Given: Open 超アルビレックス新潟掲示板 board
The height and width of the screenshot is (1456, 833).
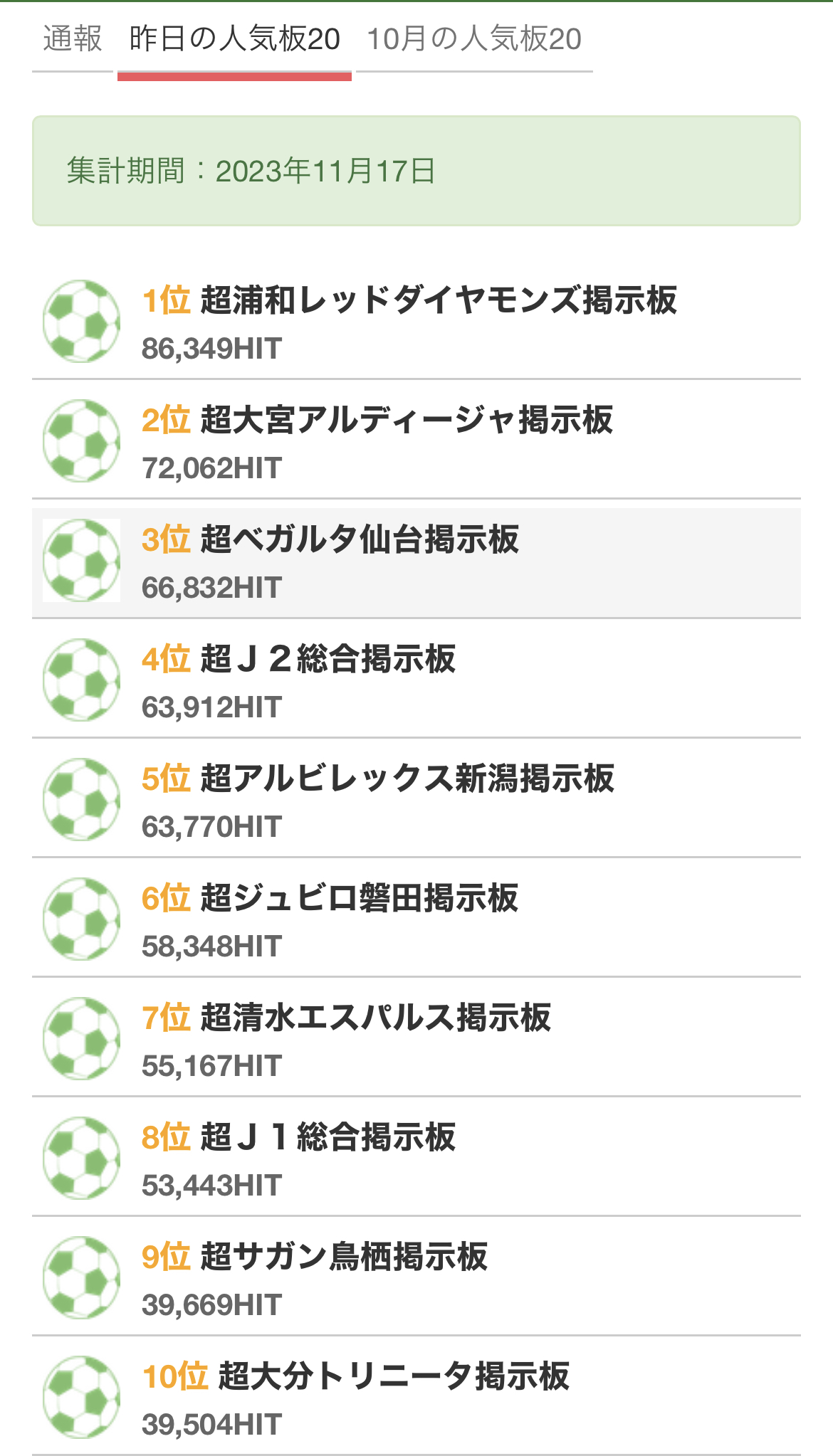Looking at the screenshot, I should [x=407, y=779].
